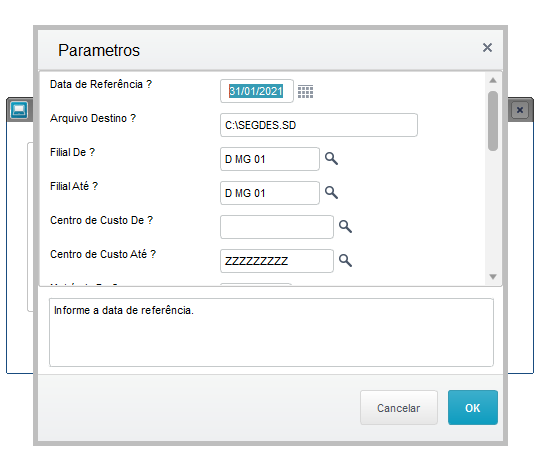Click the Filial Até input field
554x462 pixels.
pos(270,193)
